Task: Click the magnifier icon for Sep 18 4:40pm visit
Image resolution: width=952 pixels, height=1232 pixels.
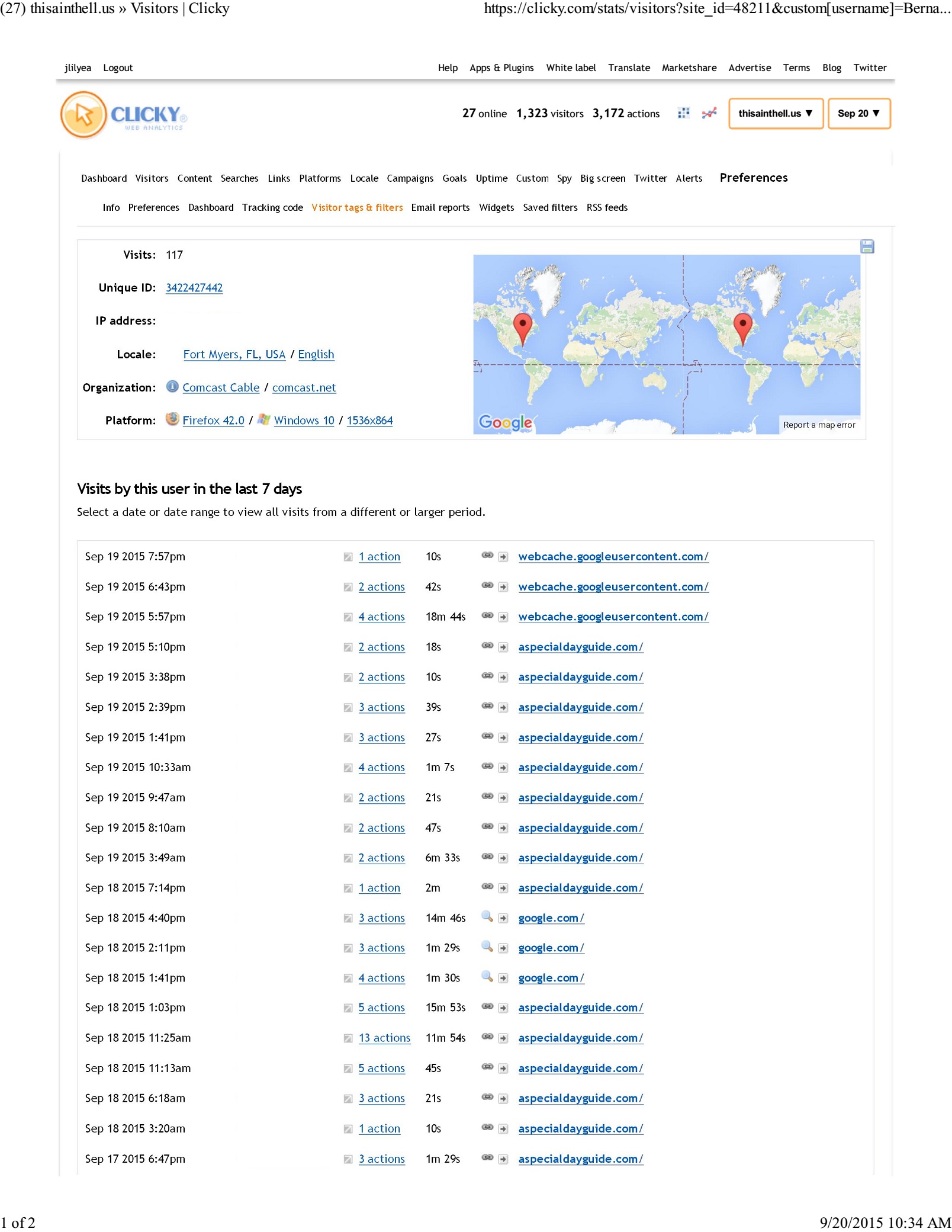Action: 487,916
